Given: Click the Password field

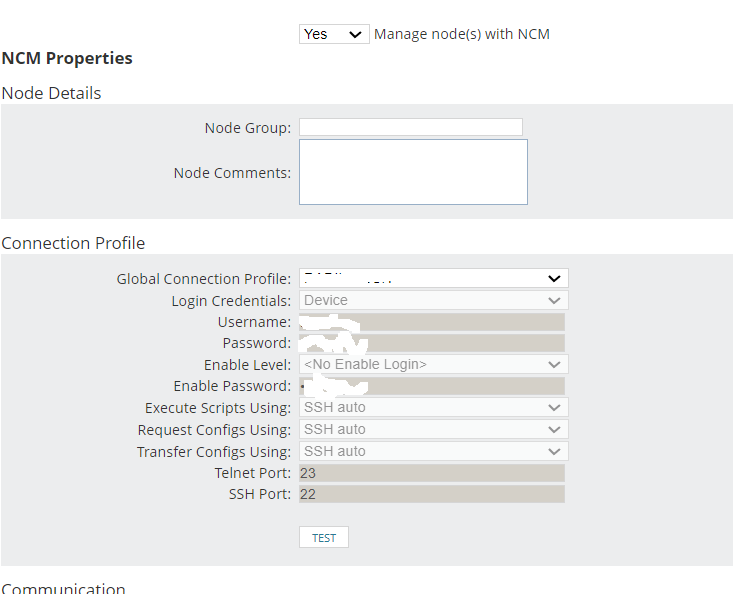Looking at the screenshot, I should pyautogui.click(x=432, y=343).
